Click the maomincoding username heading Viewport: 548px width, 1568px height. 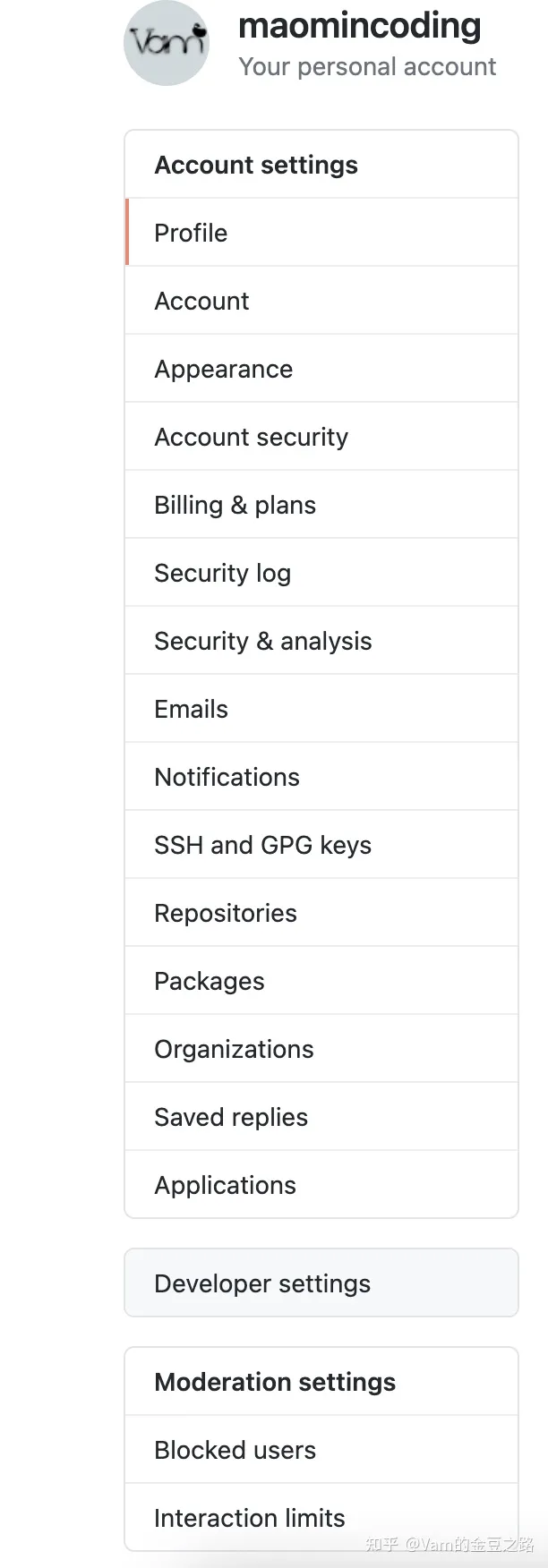[358, 26]
